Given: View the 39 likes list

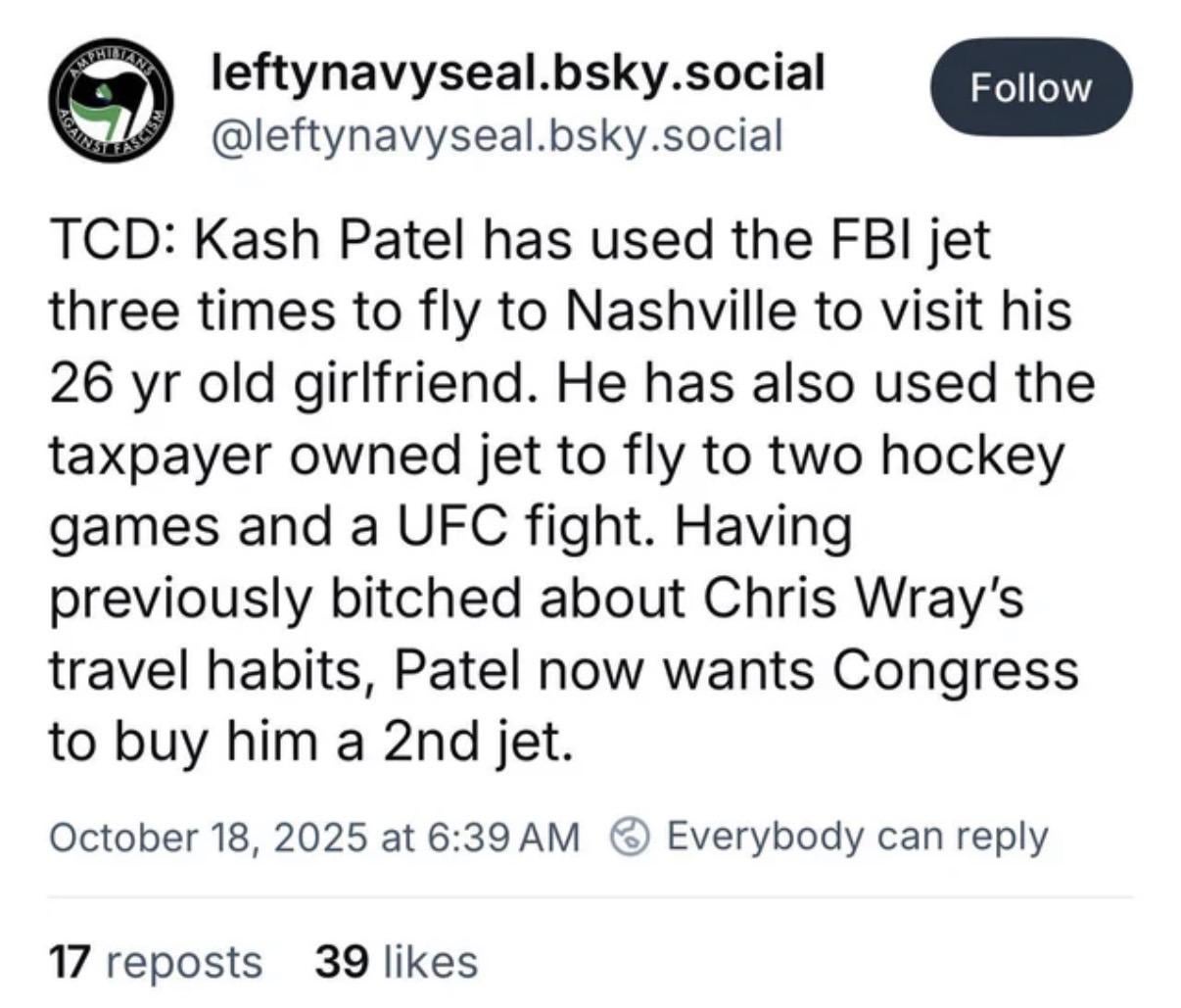Looking at the screenshot, I should click(x=396, y=961).
